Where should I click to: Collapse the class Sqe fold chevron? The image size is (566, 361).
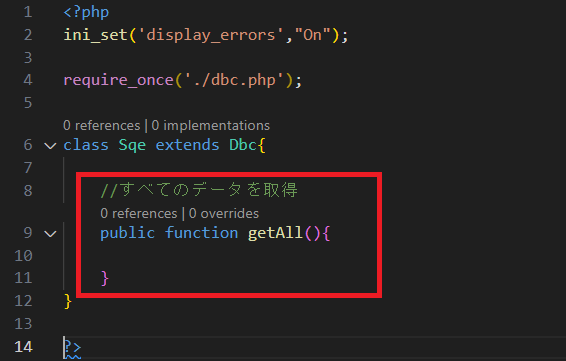tap(50, 145)
